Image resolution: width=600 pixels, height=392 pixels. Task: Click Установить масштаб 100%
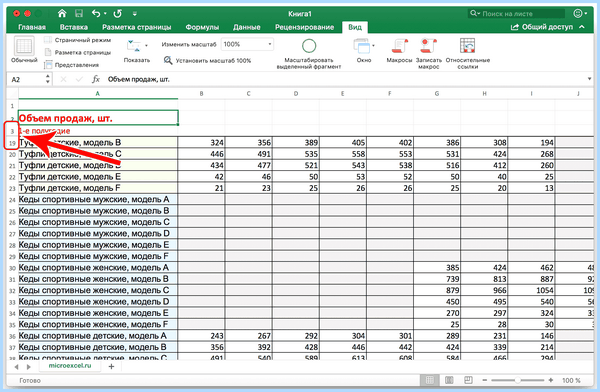pos(207,60)
